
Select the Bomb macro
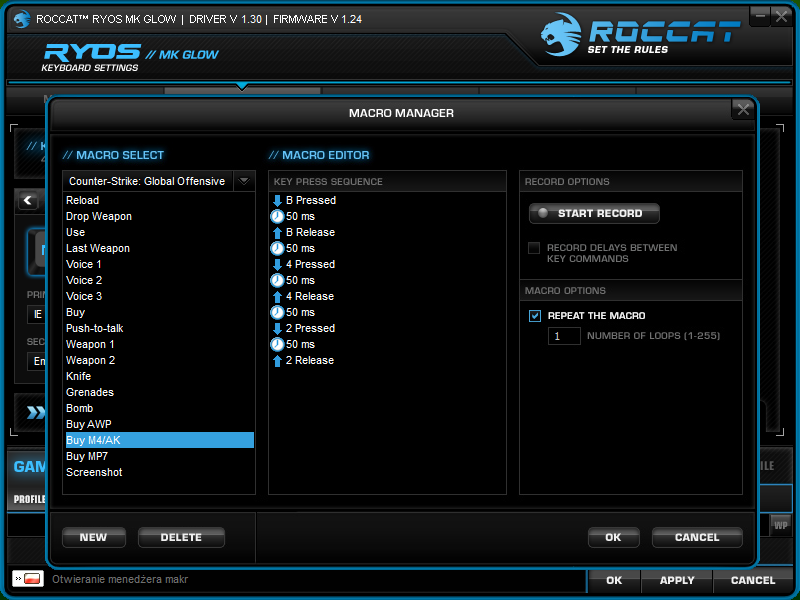(159, 408)
